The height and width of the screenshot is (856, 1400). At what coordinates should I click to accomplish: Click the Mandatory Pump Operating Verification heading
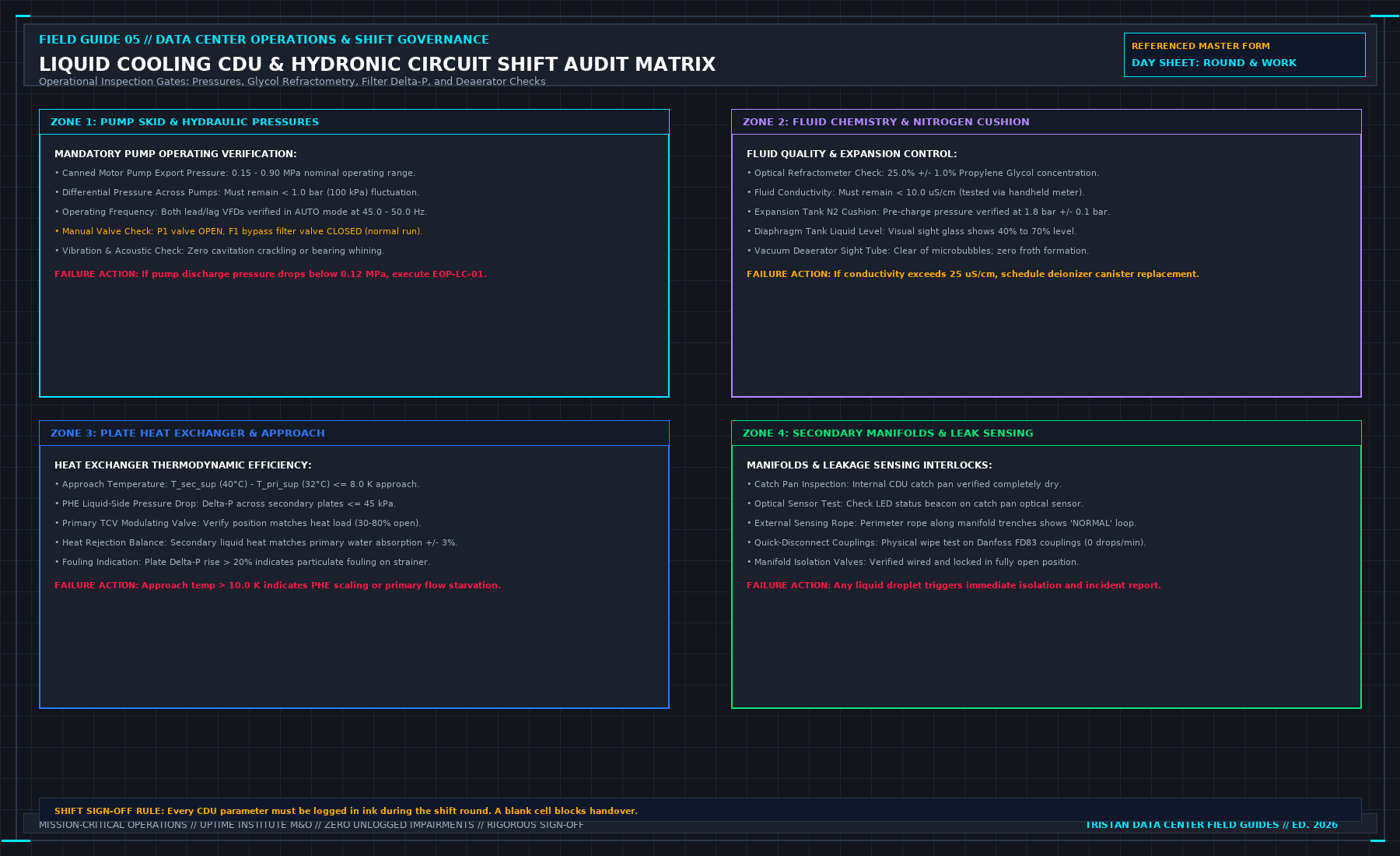pos(176,154)
